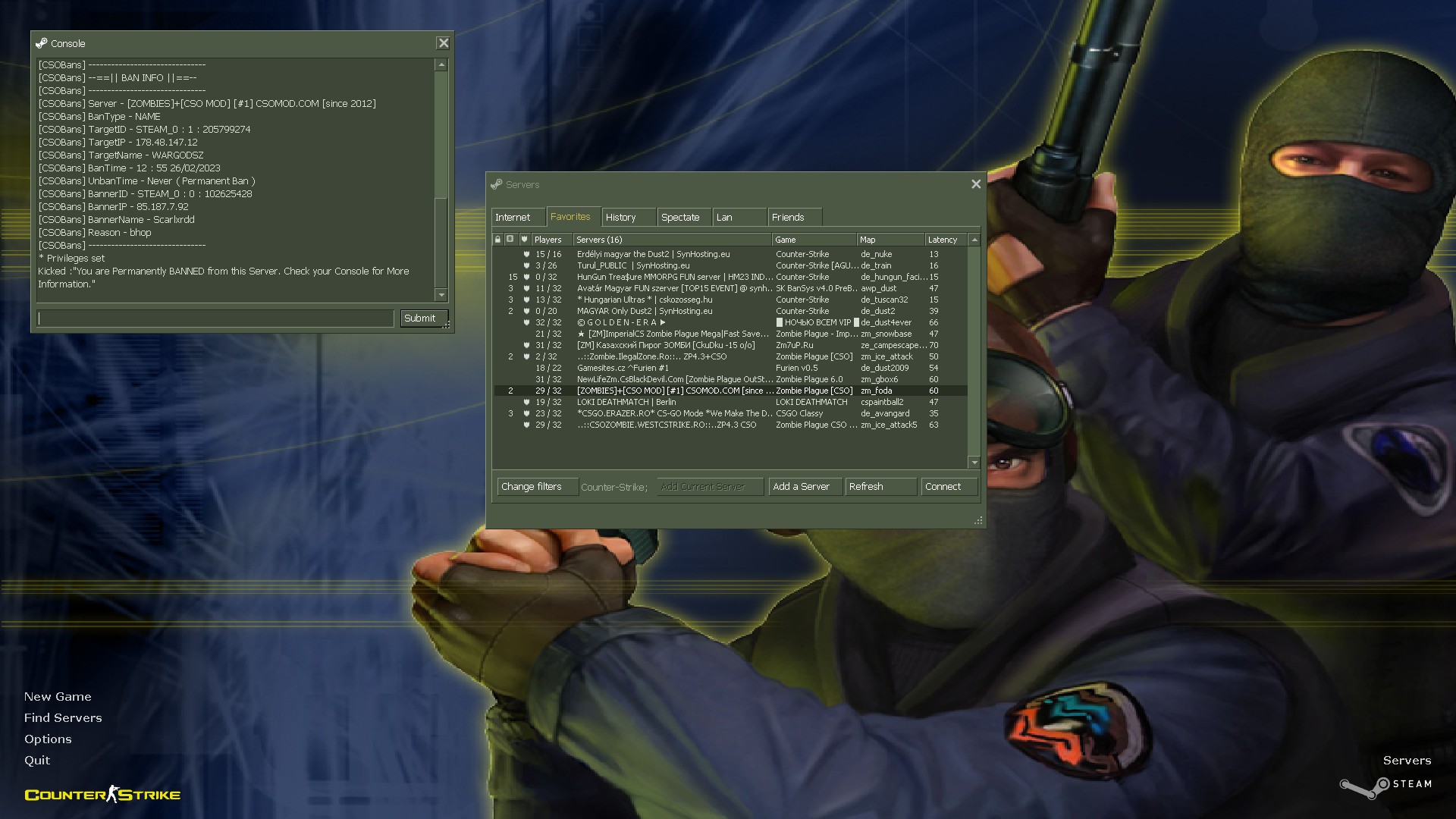1456x819 pixels.
Task: Sort servers by the Latency column
Action: [x=943, y=240]
